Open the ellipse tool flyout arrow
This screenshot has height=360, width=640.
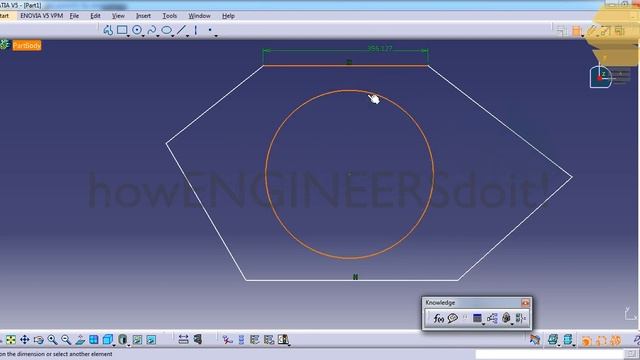pos(173,36)
